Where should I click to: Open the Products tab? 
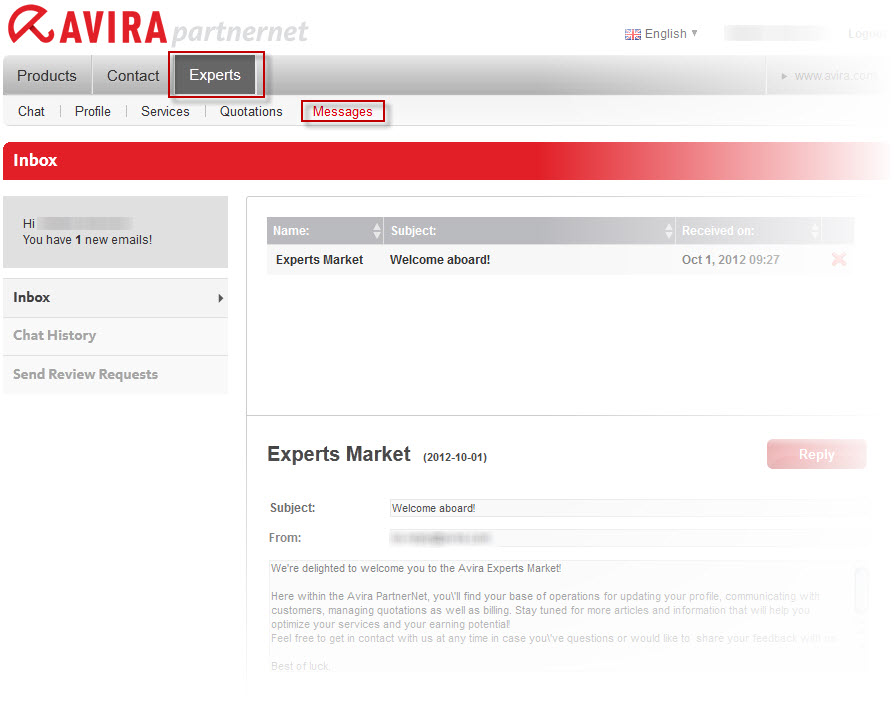tap(47, 75)
